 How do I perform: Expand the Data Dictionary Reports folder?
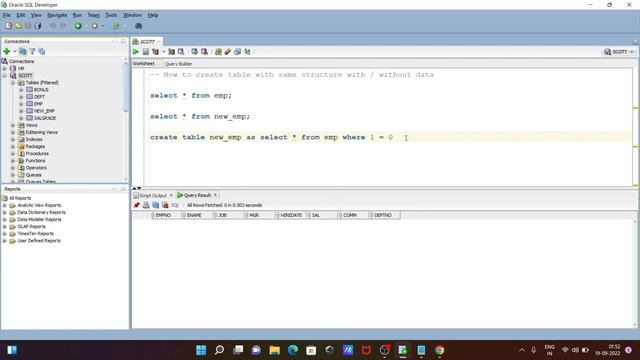[4, 213]
